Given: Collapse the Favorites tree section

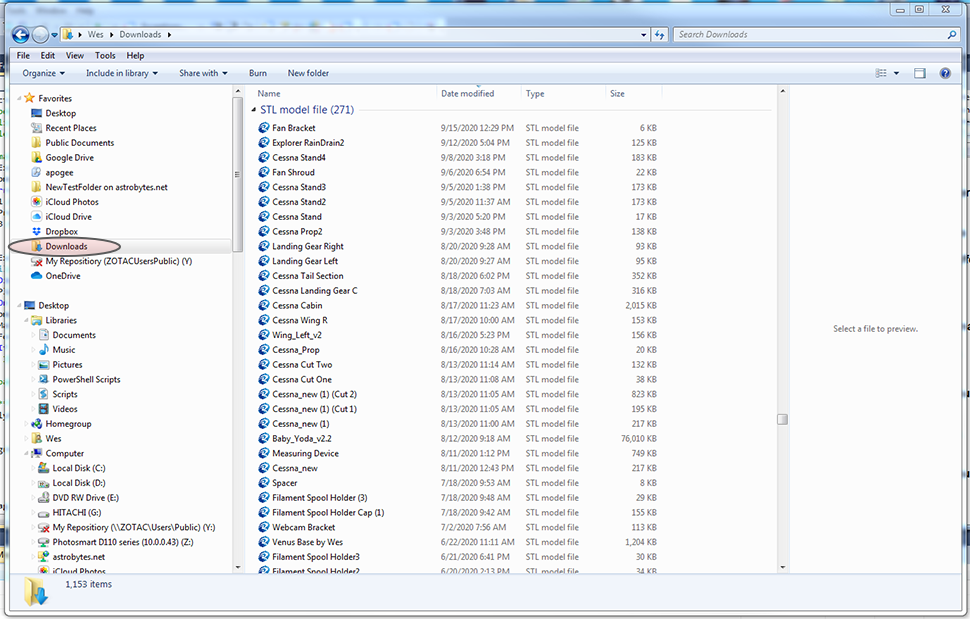Looking at the screenshot, I should (20, 99).
